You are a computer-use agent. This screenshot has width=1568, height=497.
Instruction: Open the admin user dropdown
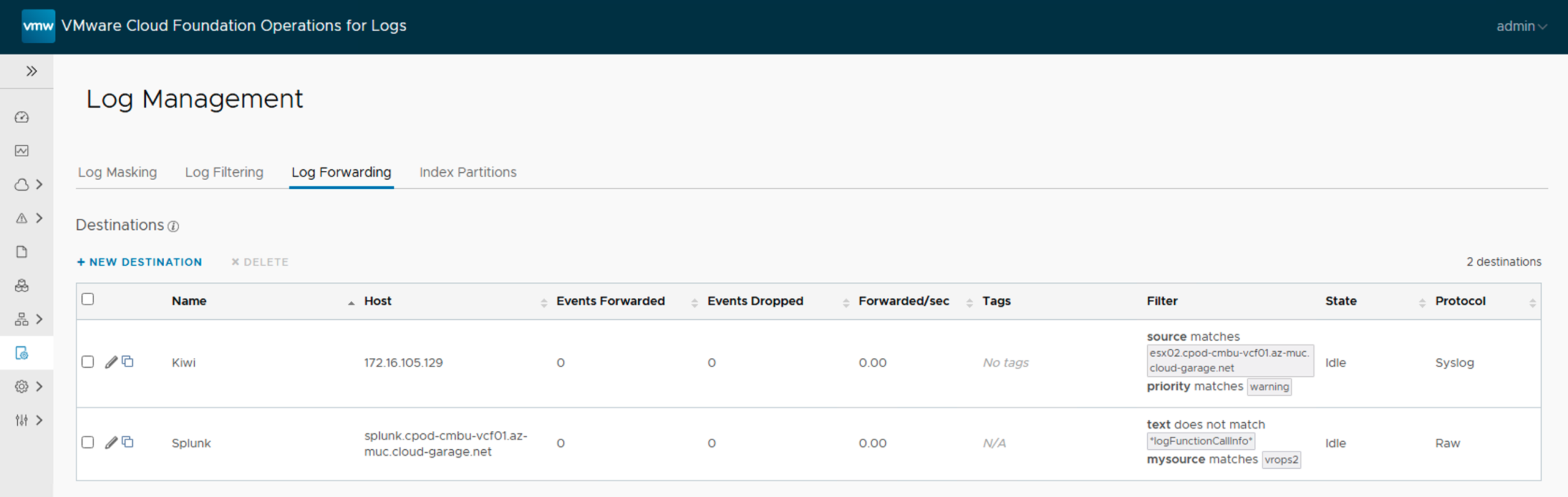pos(1521,26)
